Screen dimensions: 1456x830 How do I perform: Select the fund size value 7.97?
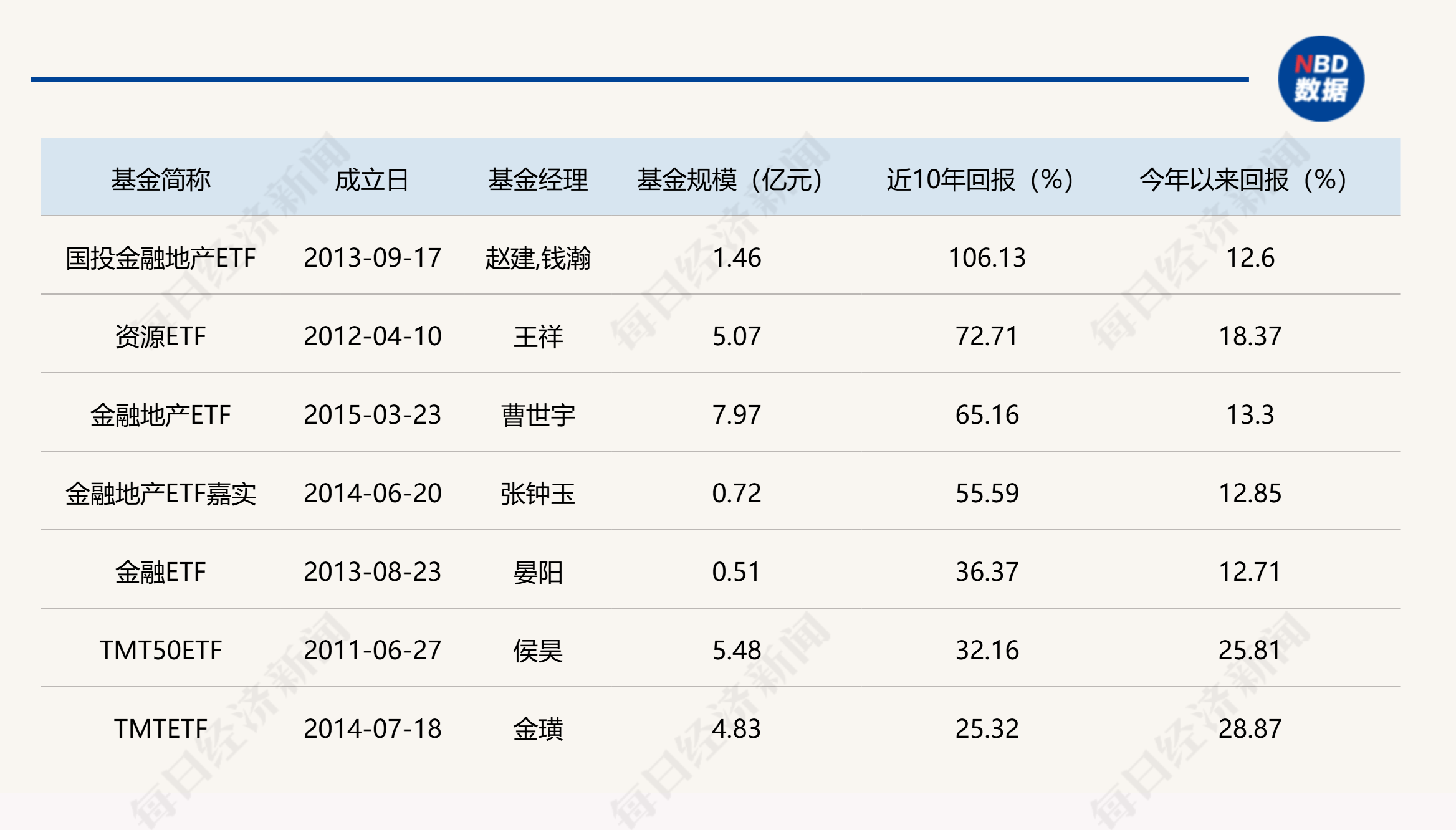click(x=736, y=415)
